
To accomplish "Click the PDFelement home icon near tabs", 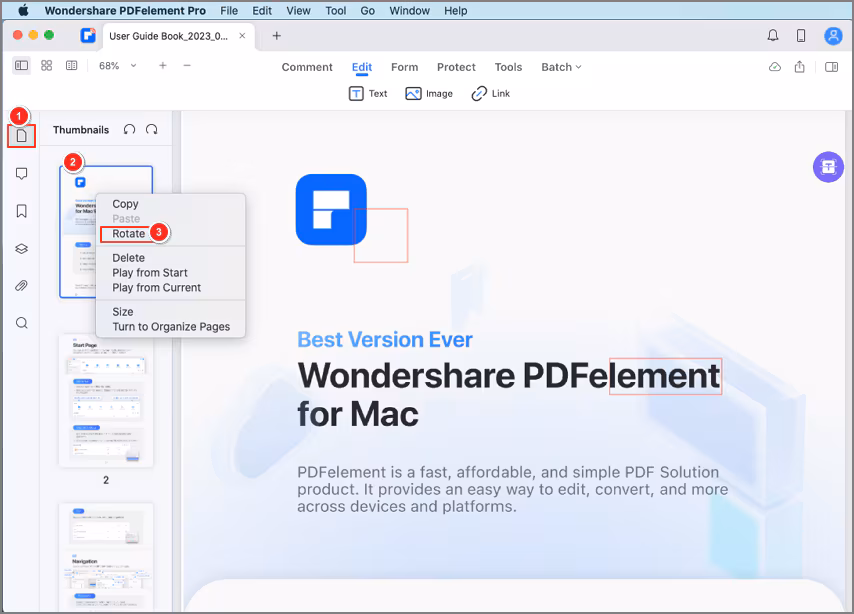I will coord(88,35).
